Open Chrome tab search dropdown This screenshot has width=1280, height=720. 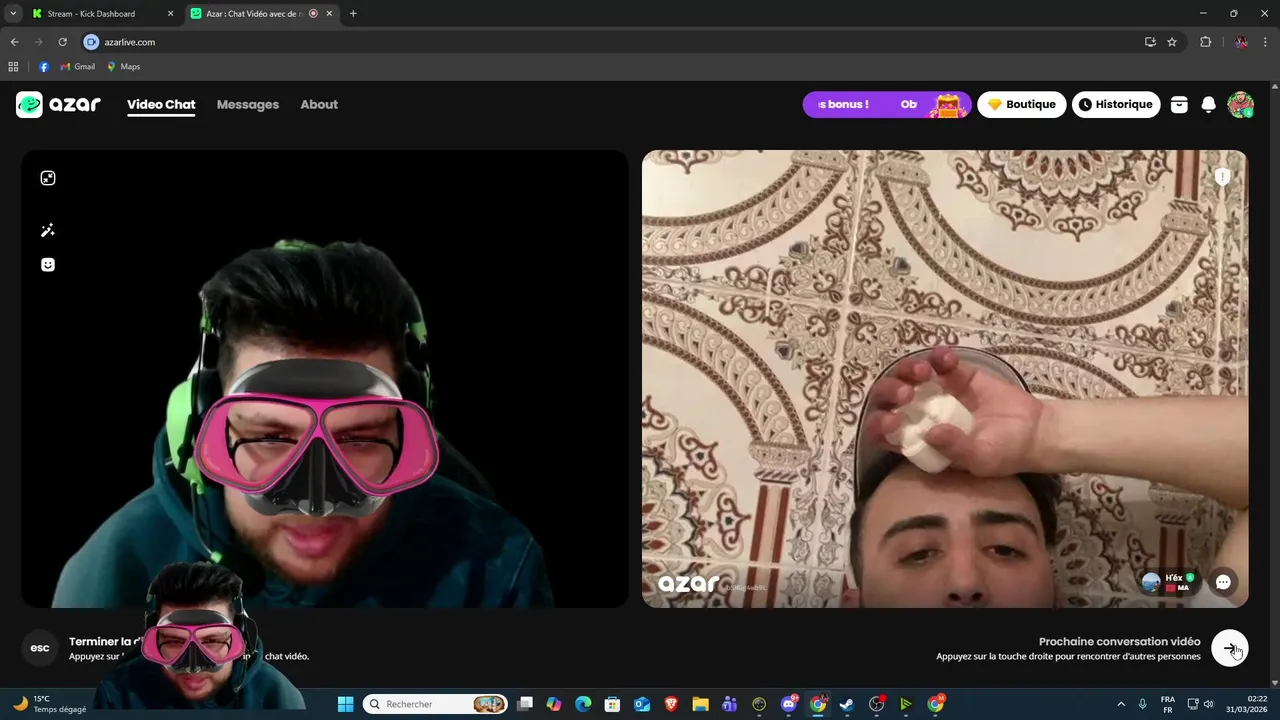pos(13,13)
